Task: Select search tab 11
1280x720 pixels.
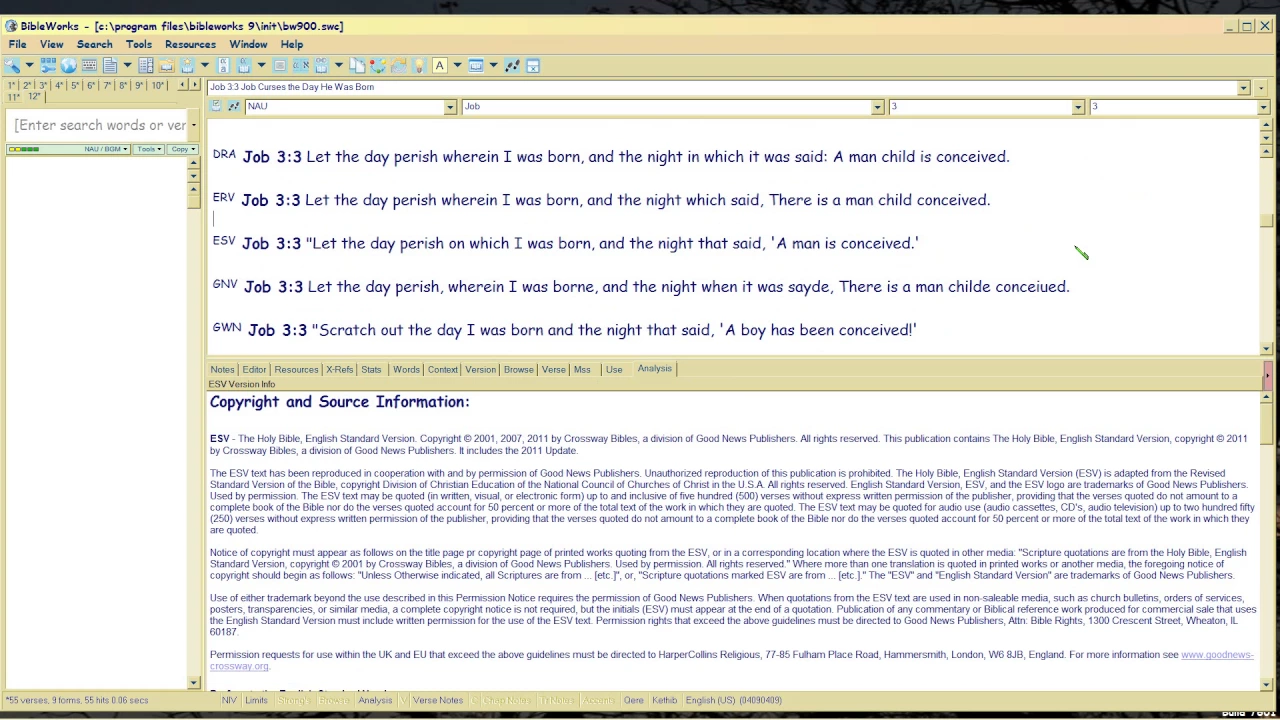Action: coord(13,96)
